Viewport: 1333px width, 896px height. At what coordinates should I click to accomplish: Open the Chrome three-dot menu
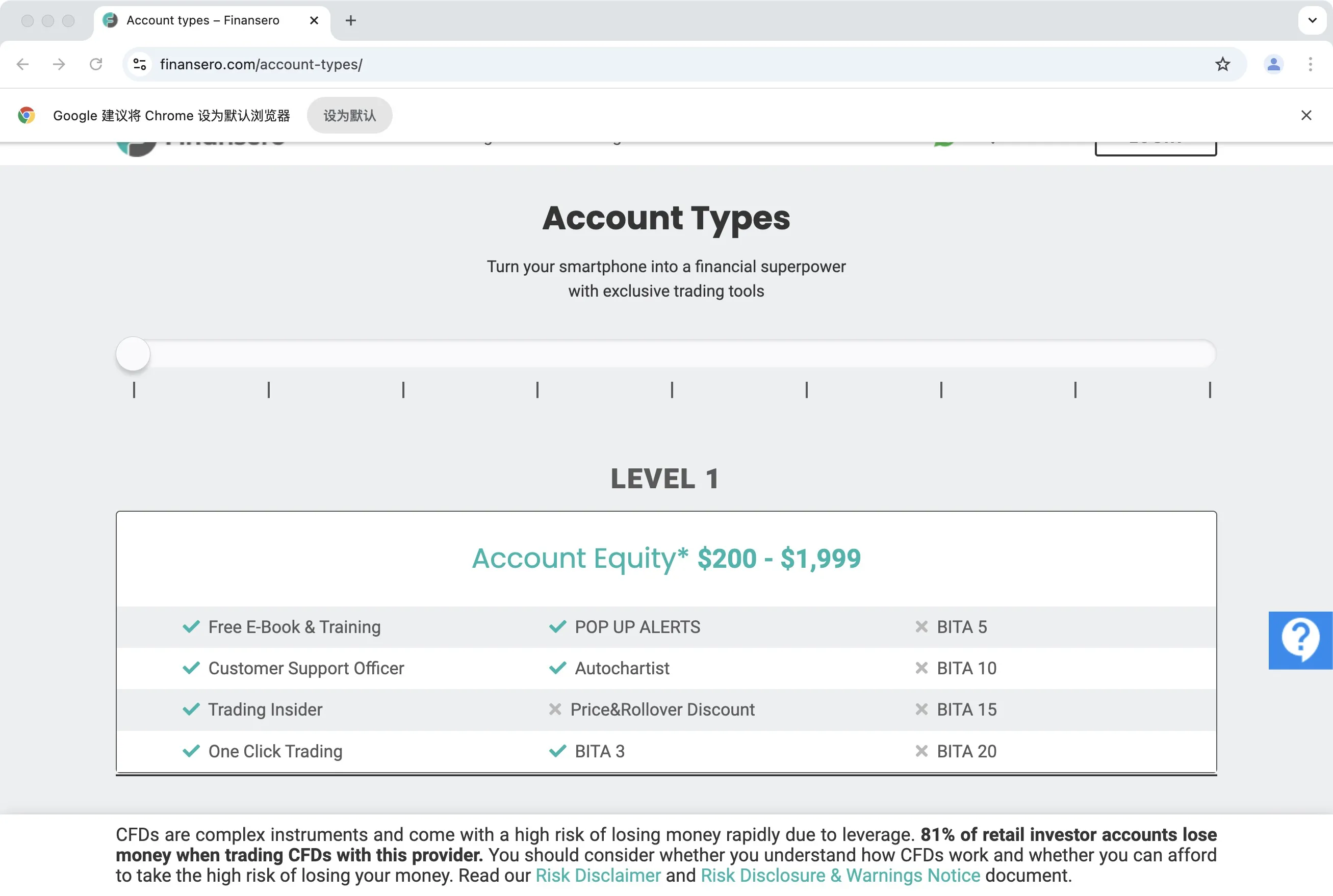click(1310, 64)
